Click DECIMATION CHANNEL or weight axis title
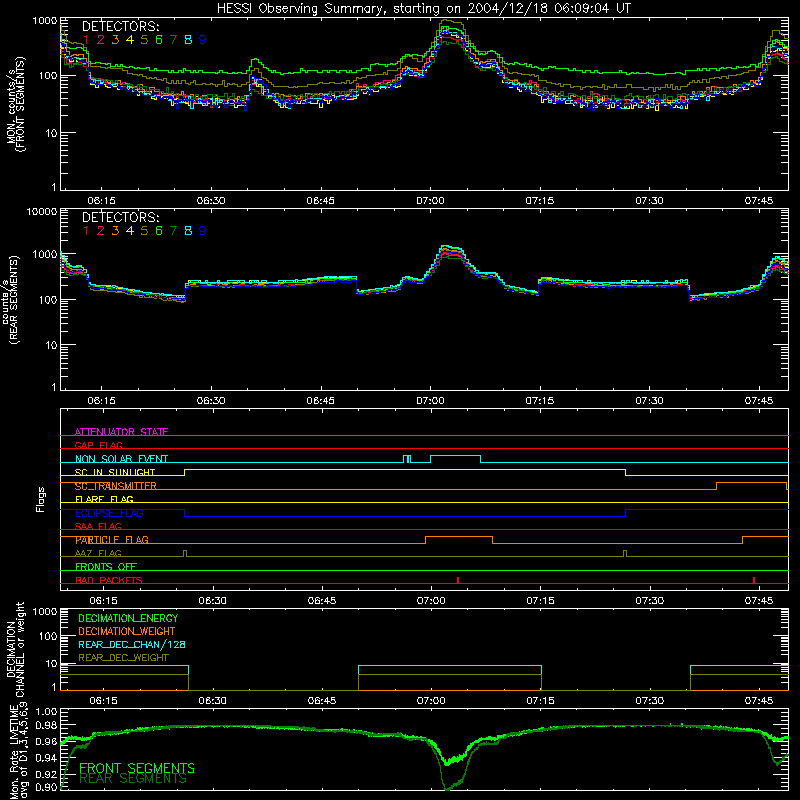Screen dimensions: 800x800 tap(15, 649)
